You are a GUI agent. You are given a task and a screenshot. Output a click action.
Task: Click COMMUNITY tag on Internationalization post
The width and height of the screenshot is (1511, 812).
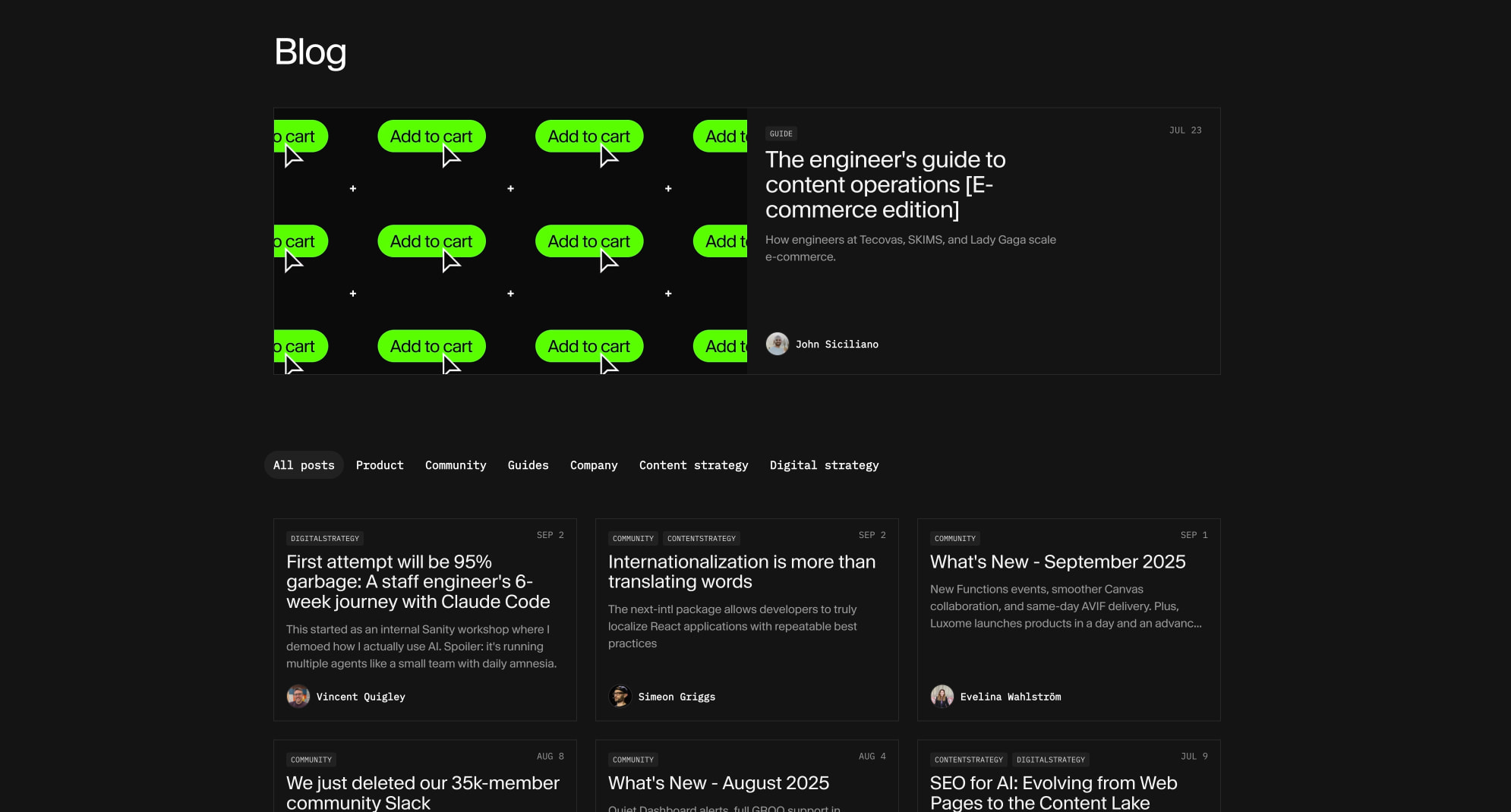tap(633, 538)
